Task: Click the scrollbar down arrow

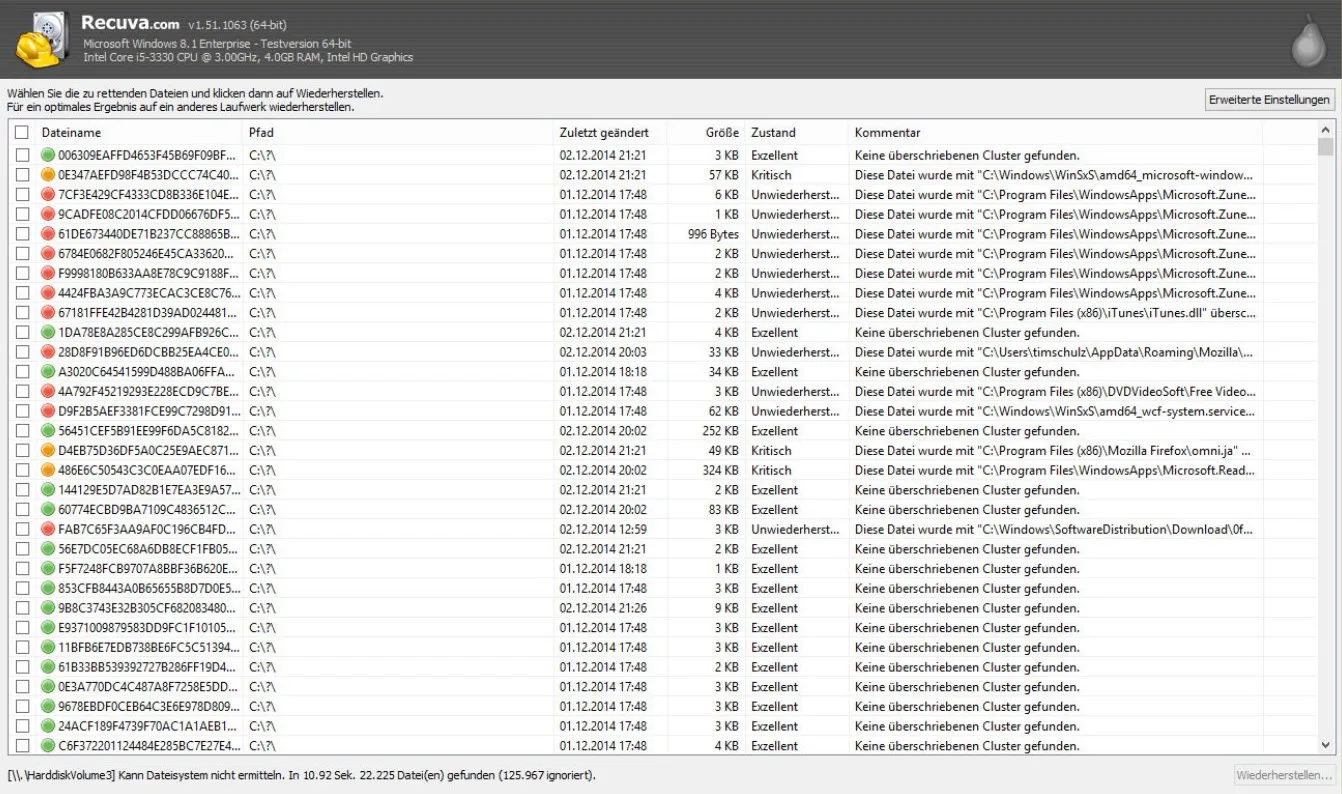Action: pos(1326,745)
